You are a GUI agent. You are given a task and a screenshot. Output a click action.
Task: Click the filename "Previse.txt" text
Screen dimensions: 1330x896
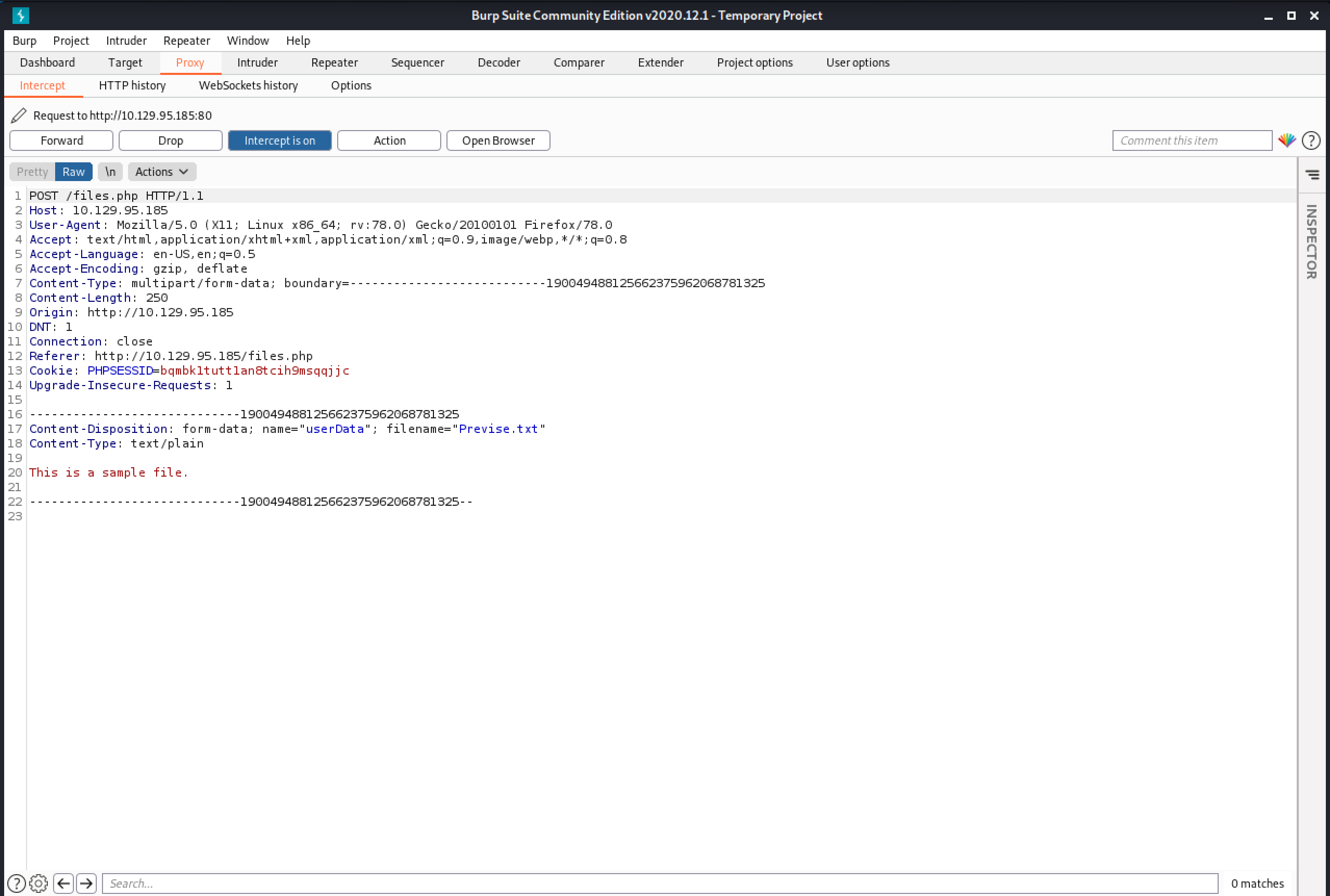click(x=498, y=429)
